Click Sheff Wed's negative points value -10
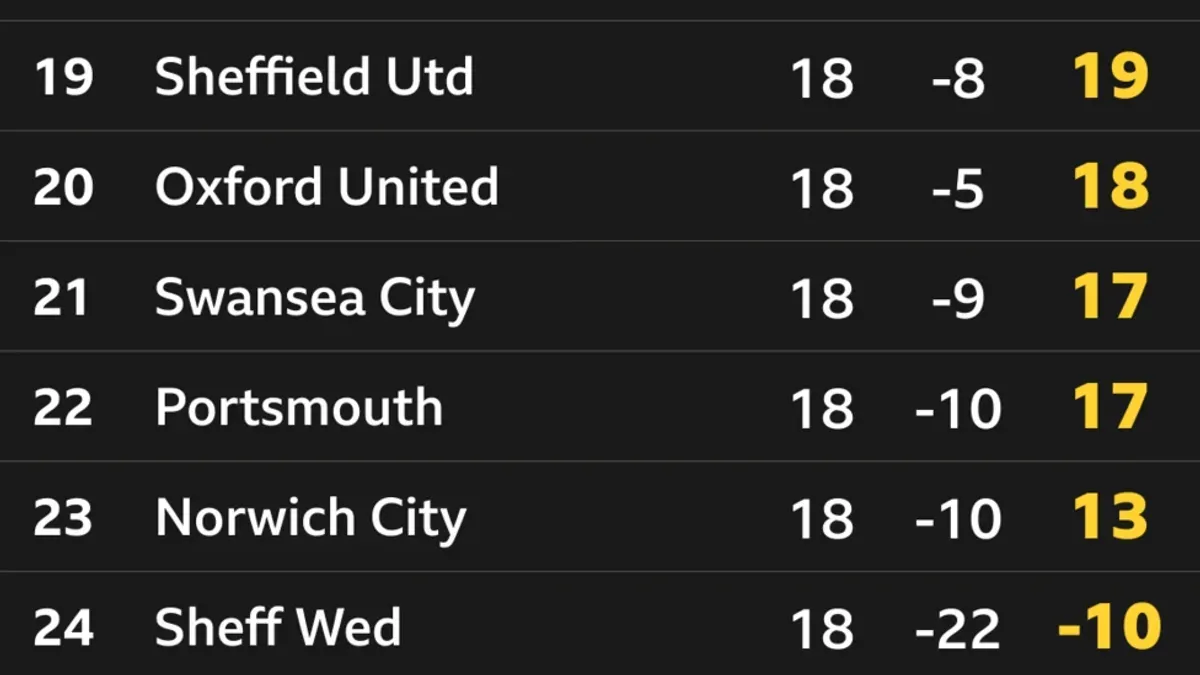This screenshot has height=675, width=1200. coord(1108,628)
